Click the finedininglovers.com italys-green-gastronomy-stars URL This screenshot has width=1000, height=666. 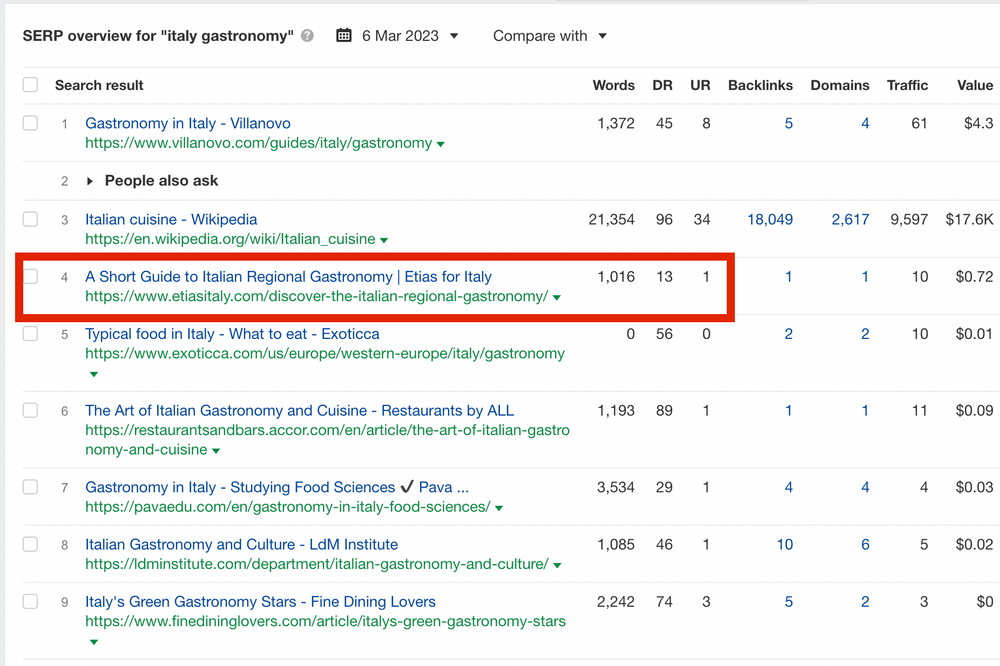coord(325,621)
